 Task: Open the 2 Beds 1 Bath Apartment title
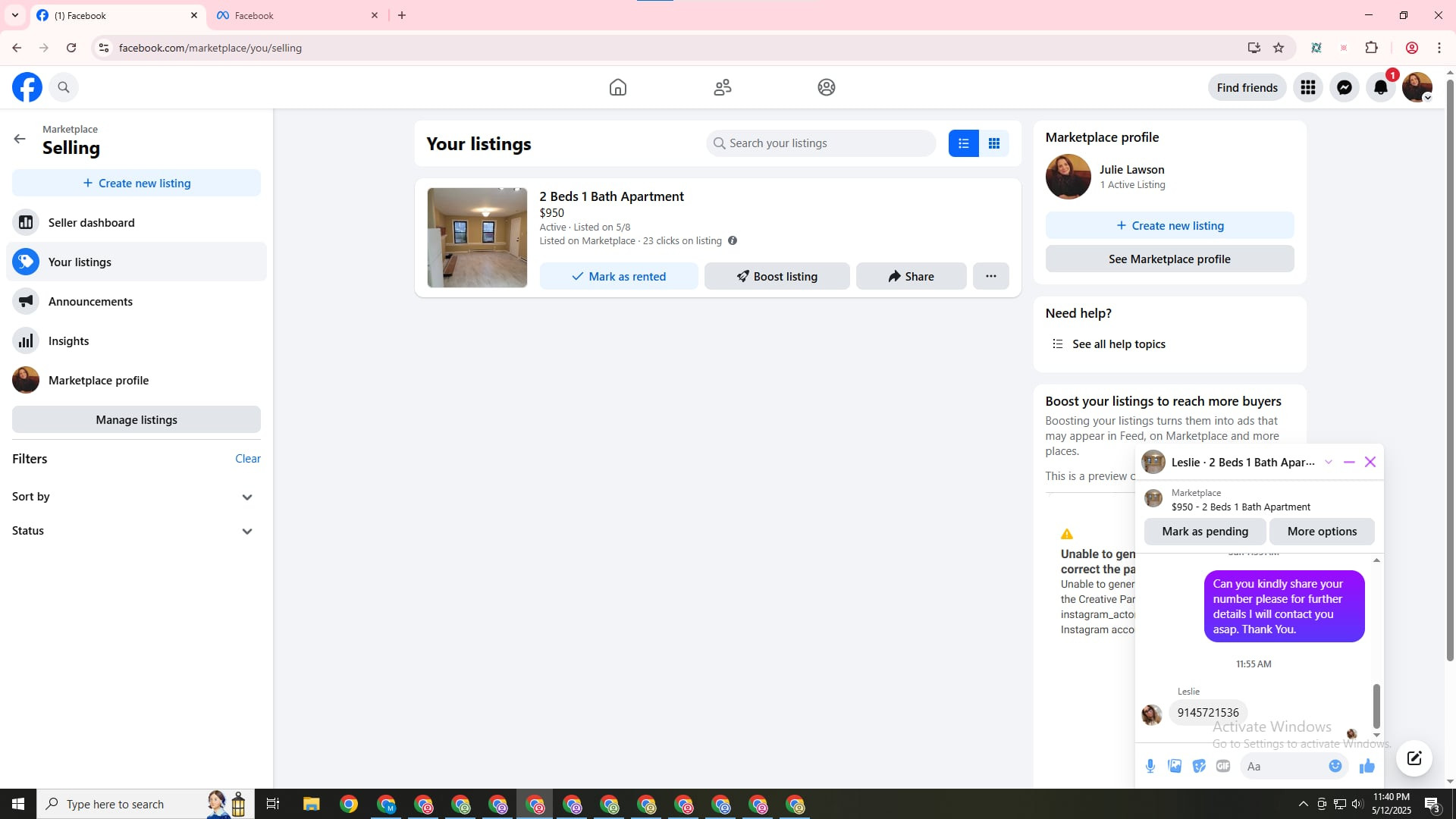[x=612, y=196]
